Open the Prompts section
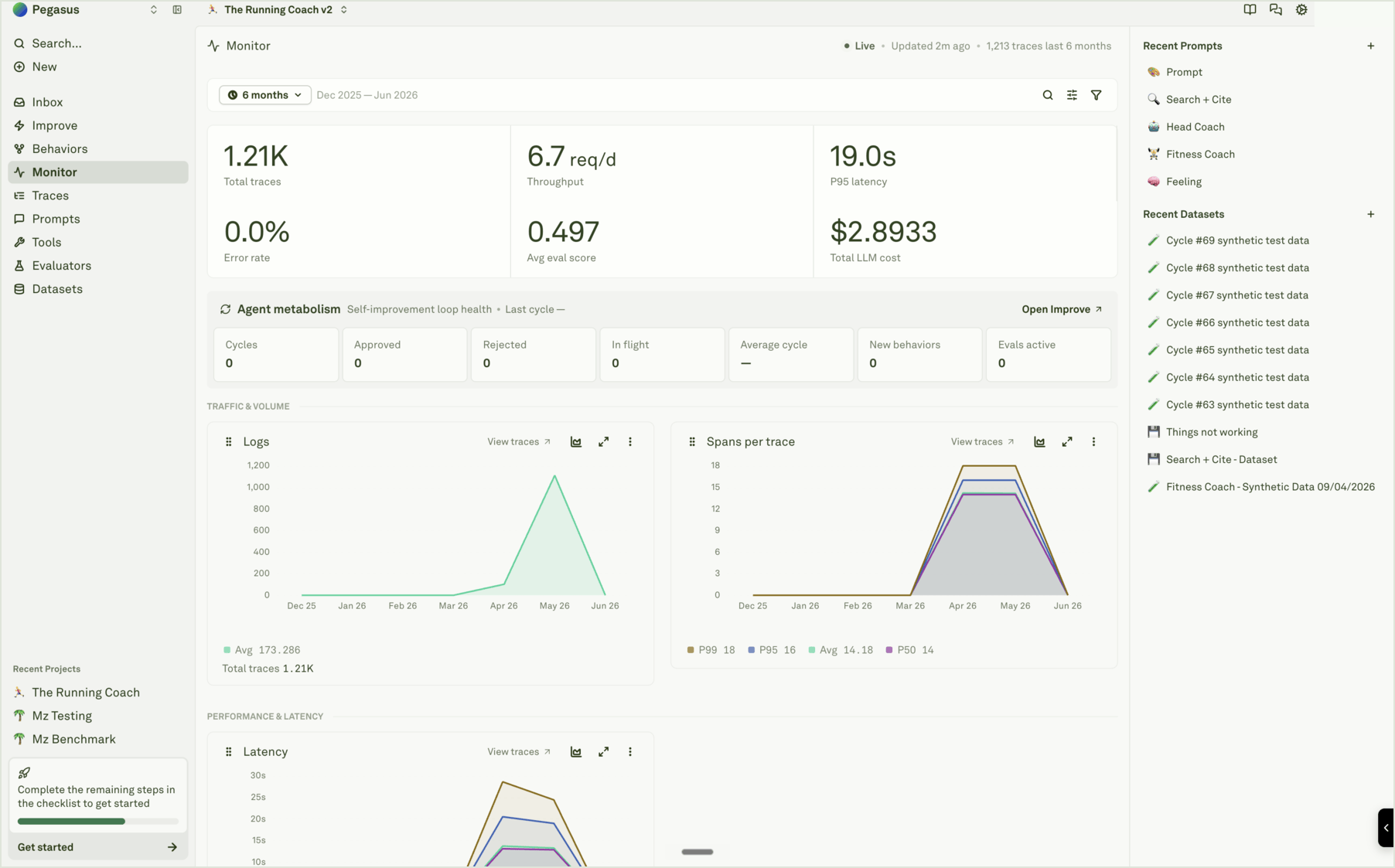Image resolution: width=1395 pixels, height=868 pixels. [98, 219]
